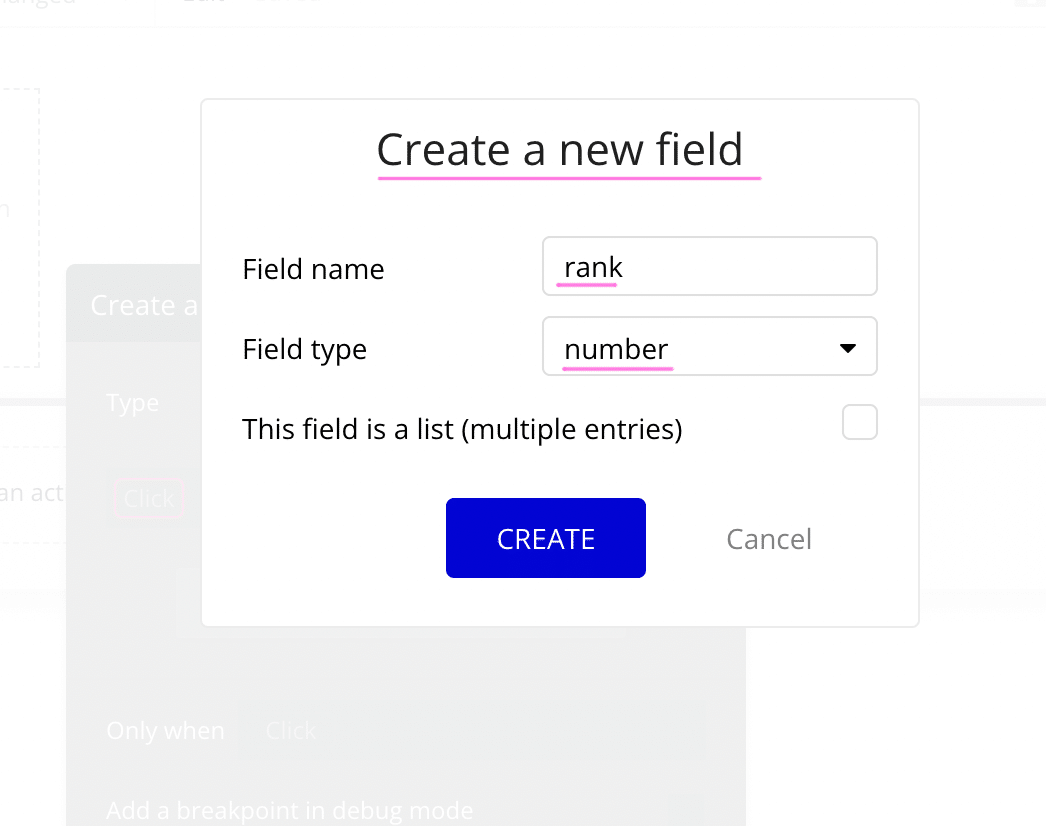The height and width of the screenshot is (826, 1046).
Task: Click the dashed-outline box at left edge
Action: tap(20, 228)
